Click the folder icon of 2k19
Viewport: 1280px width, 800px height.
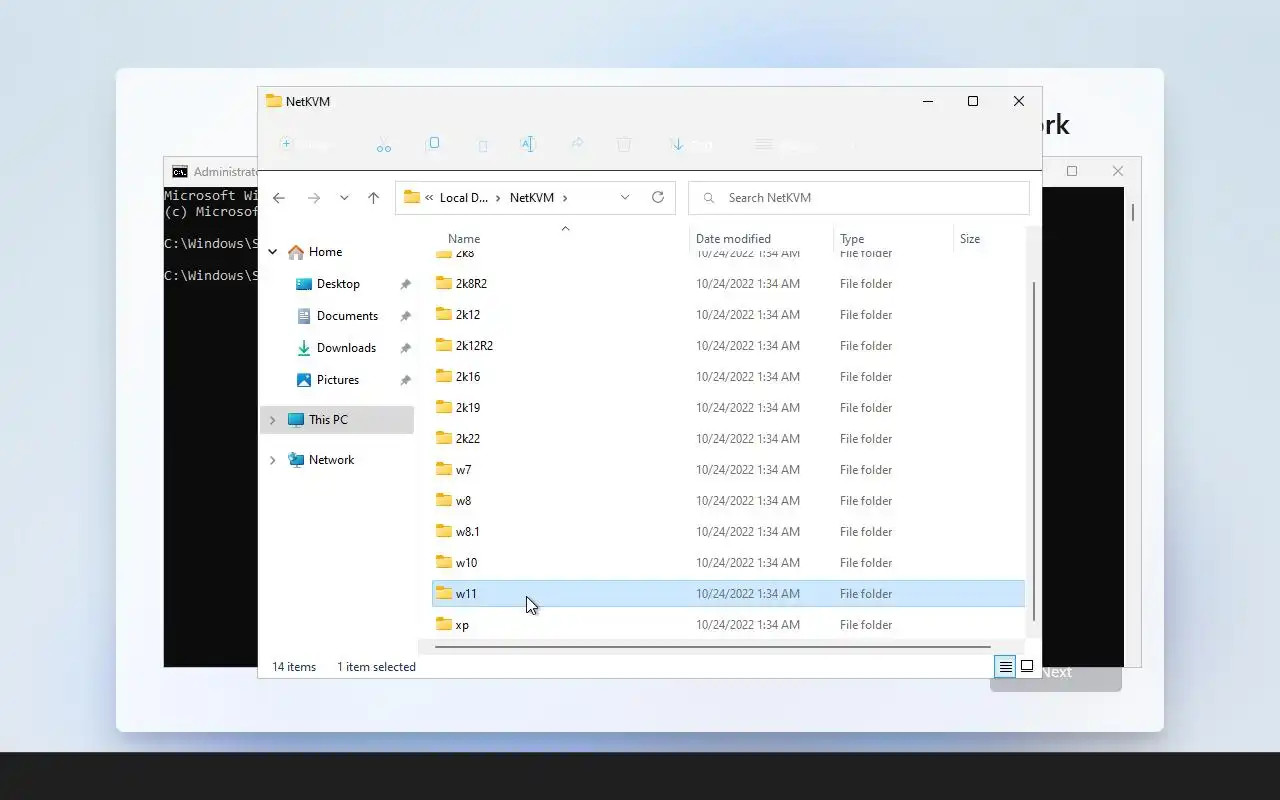point(444,407)
